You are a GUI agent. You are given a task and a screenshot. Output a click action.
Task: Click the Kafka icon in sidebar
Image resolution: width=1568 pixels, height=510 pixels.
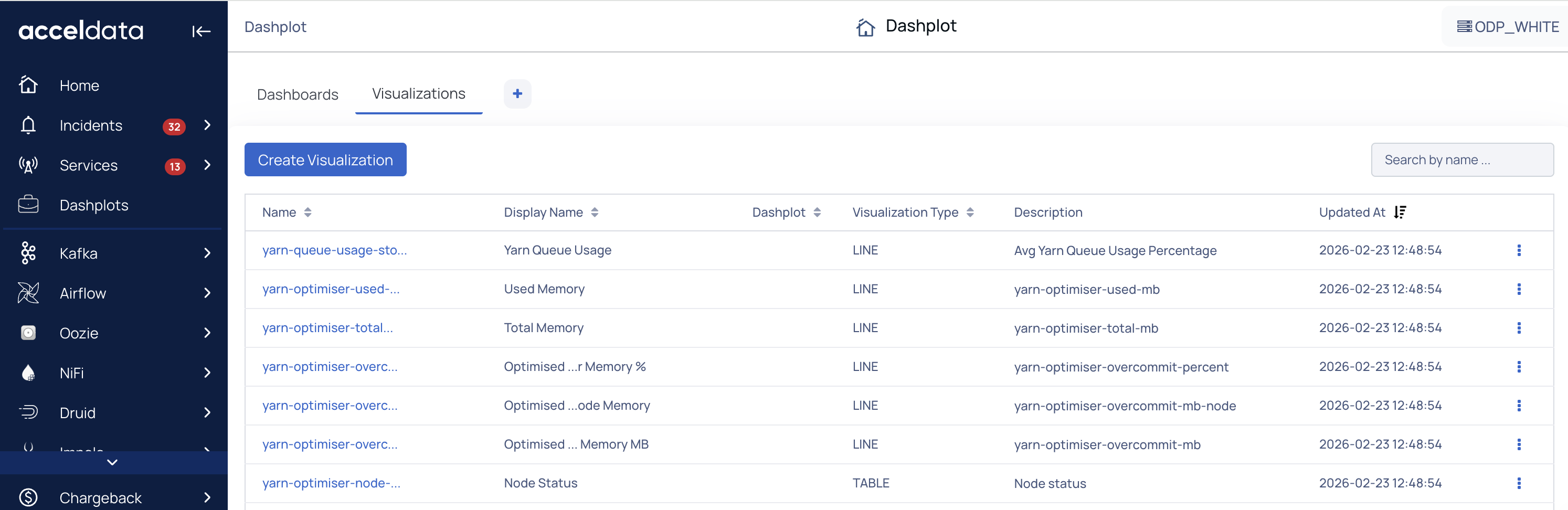pyautogui.click(x=28, y=253)
